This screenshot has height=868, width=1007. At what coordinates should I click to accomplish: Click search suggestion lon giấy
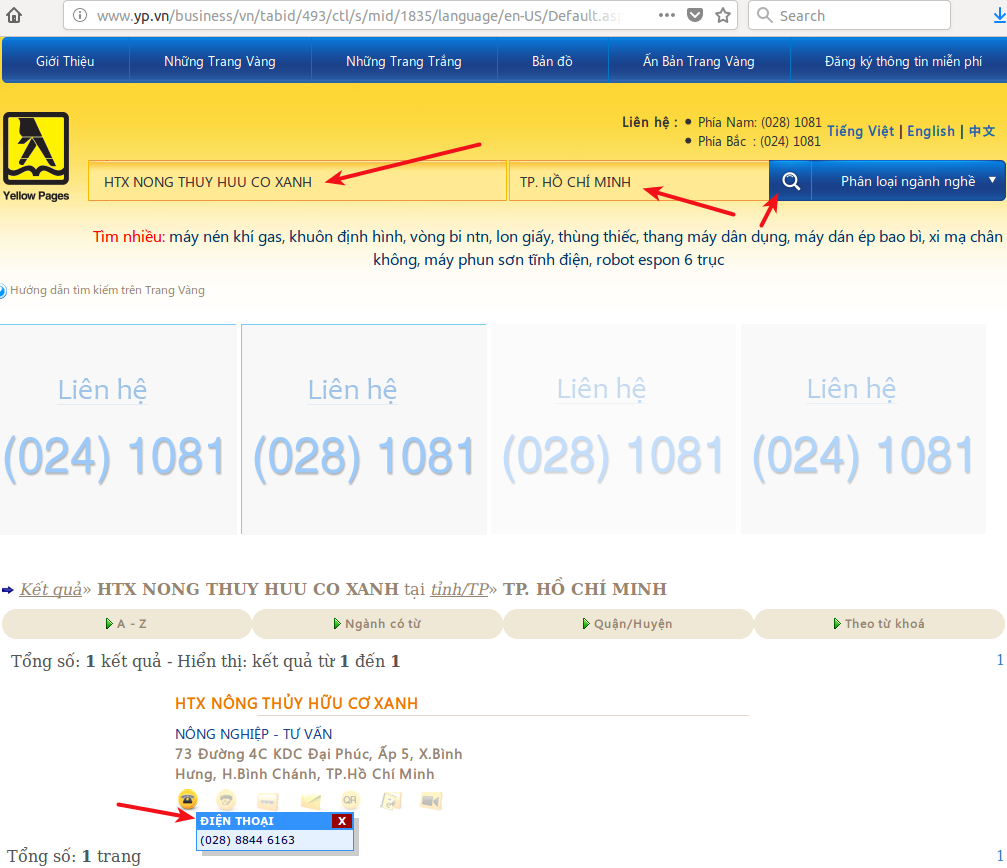pyautogui.click(x=524, y=237)
